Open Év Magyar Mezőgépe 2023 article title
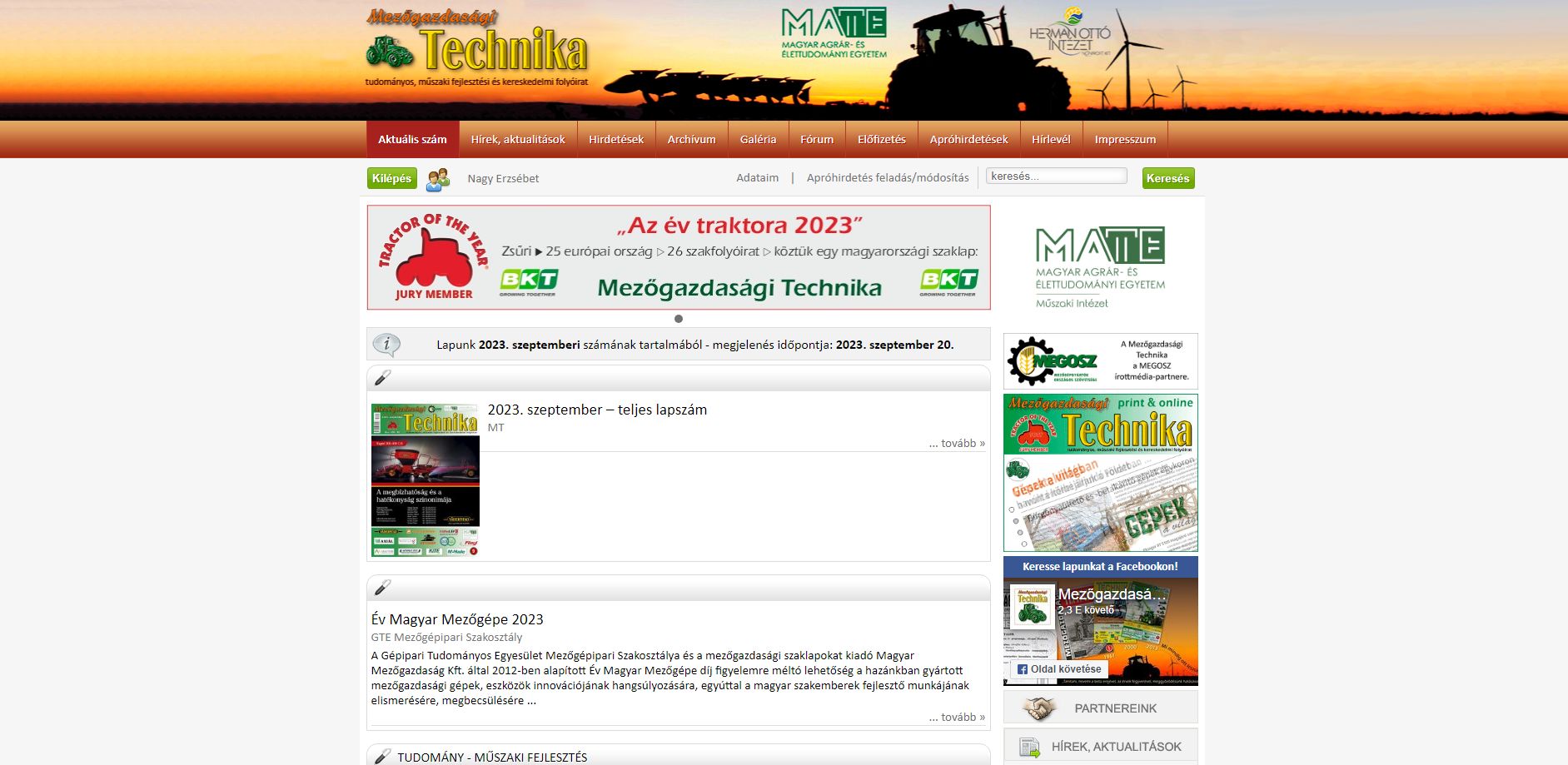The height and width of the screenshot is (765, 1568). tap(457, 619)
